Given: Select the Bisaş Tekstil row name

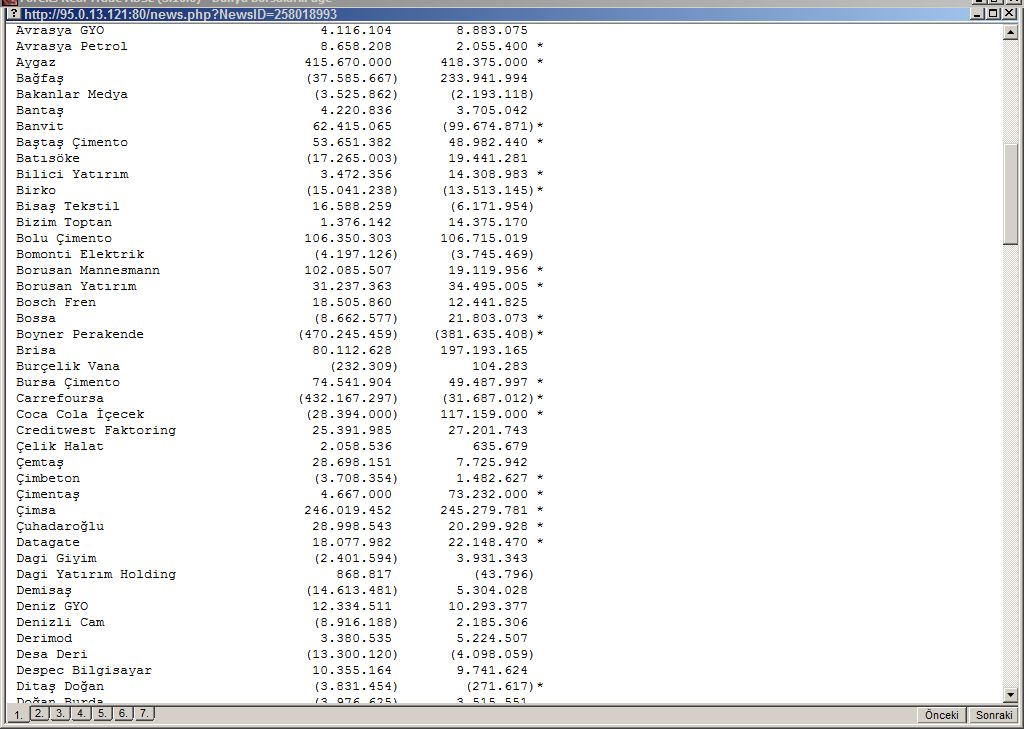Looking at the screenshot, I should (x=68, y=206).
